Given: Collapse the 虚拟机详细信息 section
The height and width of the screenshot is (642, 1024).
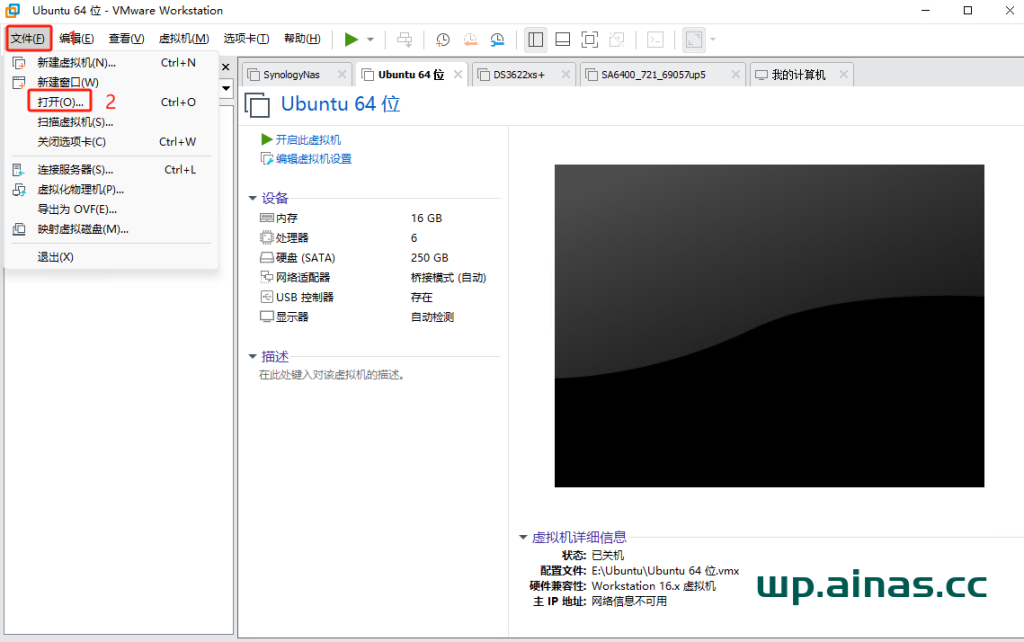Looking at the screenshot, I should (522, 538).
